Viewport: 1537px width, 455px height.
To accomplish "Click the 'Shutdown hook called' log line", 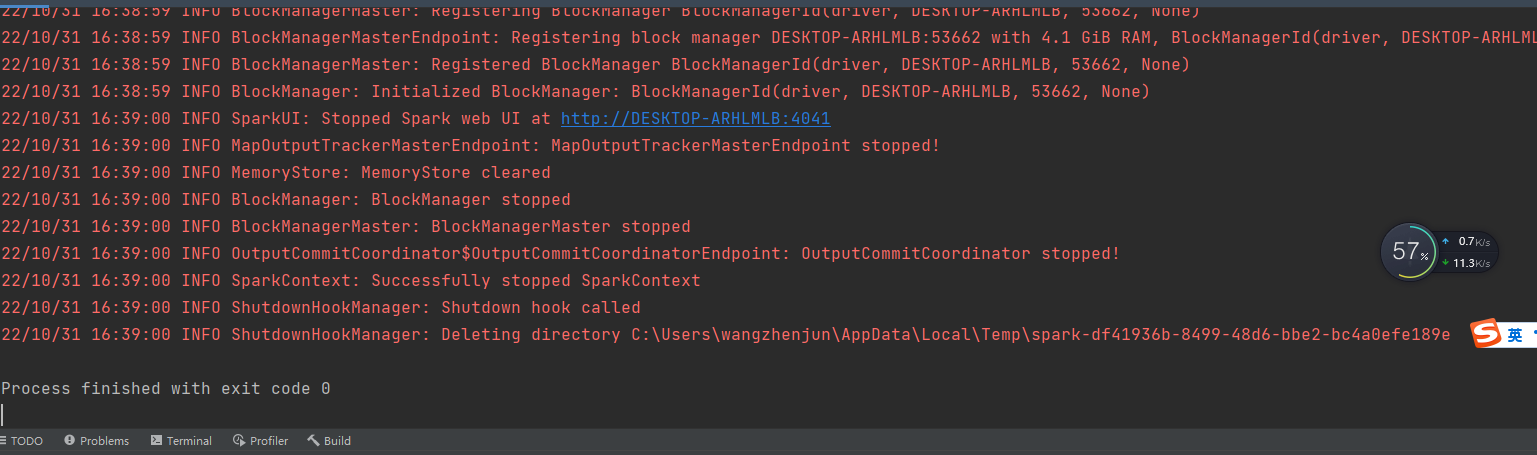I will [540, 308].
